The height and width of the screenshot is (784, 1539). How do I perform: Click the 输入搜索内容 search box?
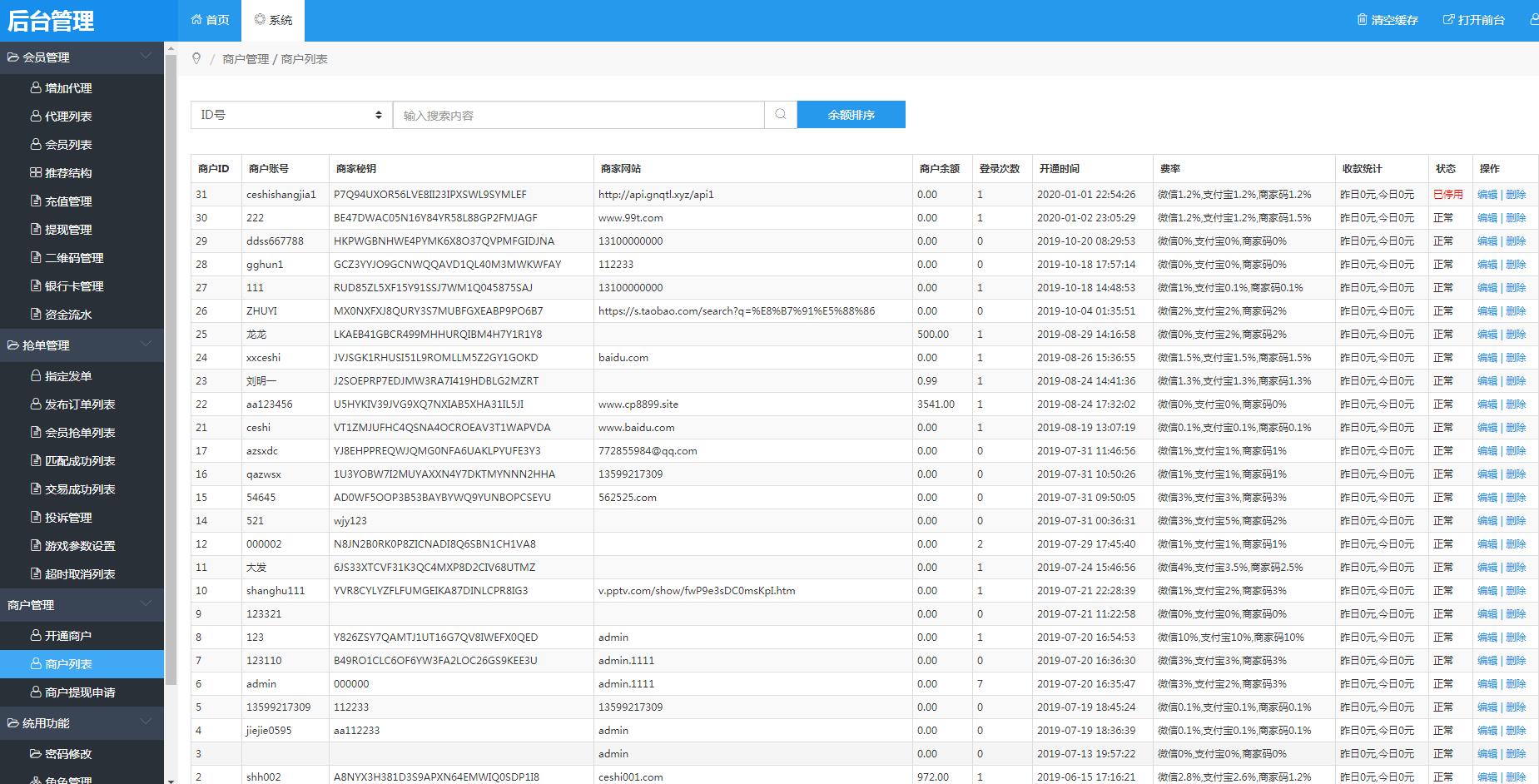pyautogui.click(x=578, y=115)
